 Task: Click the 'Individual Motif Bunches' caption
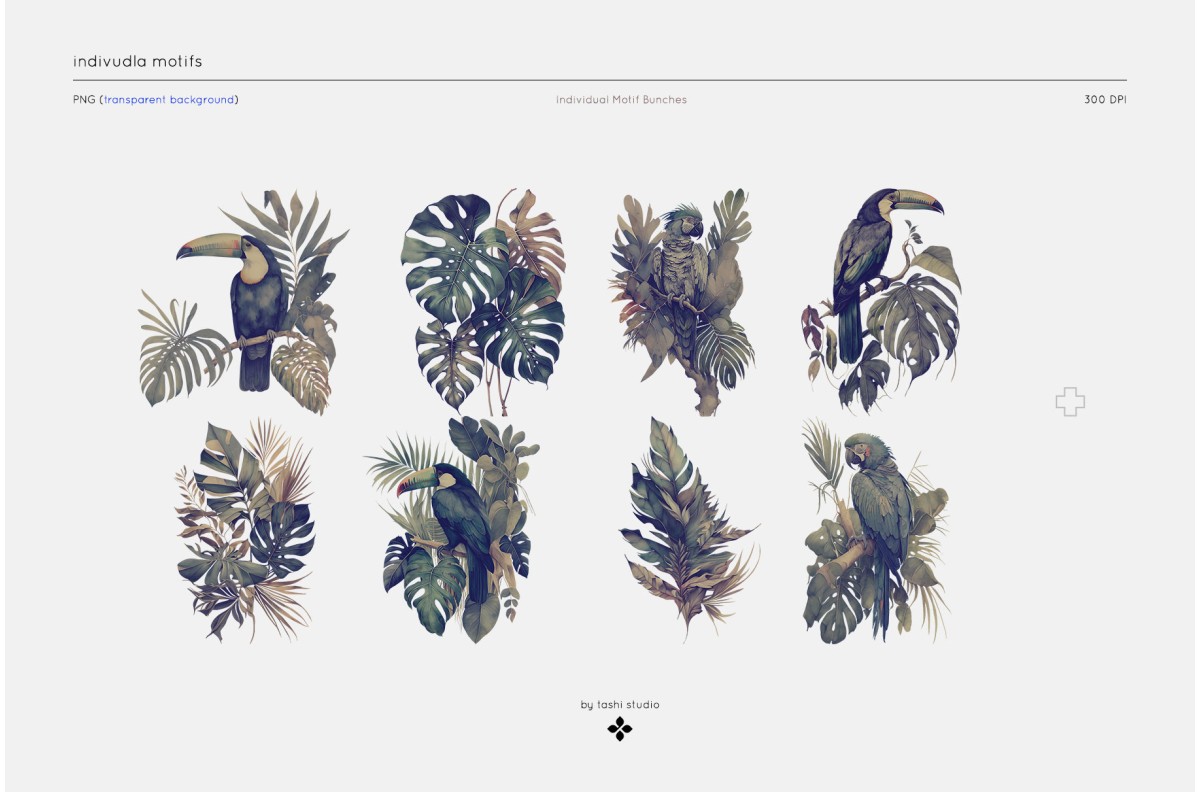pos(621,99)
